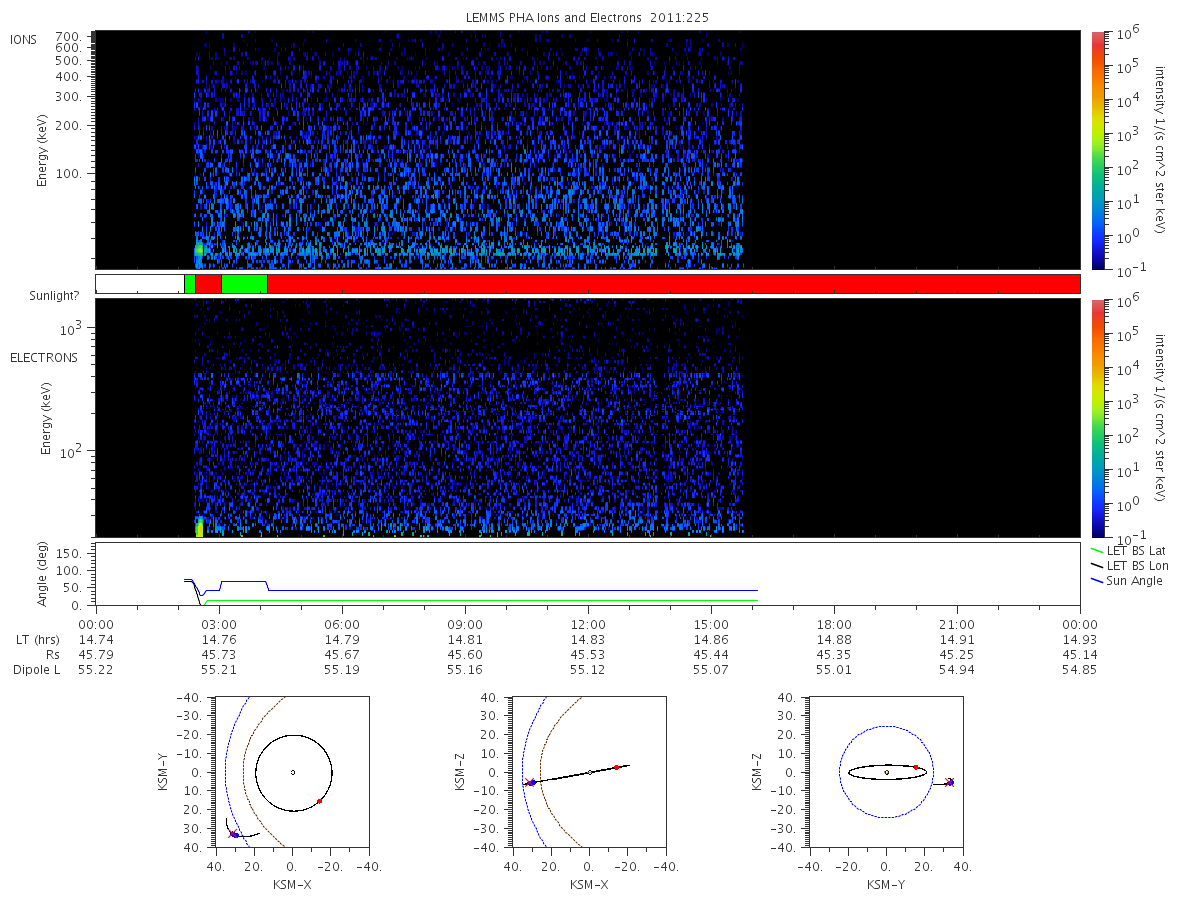This screenshot has height=900, width=1200.
Task: Open the KSM-Y versus KSM-Z orbit plot
Action: tap(886, 772)
